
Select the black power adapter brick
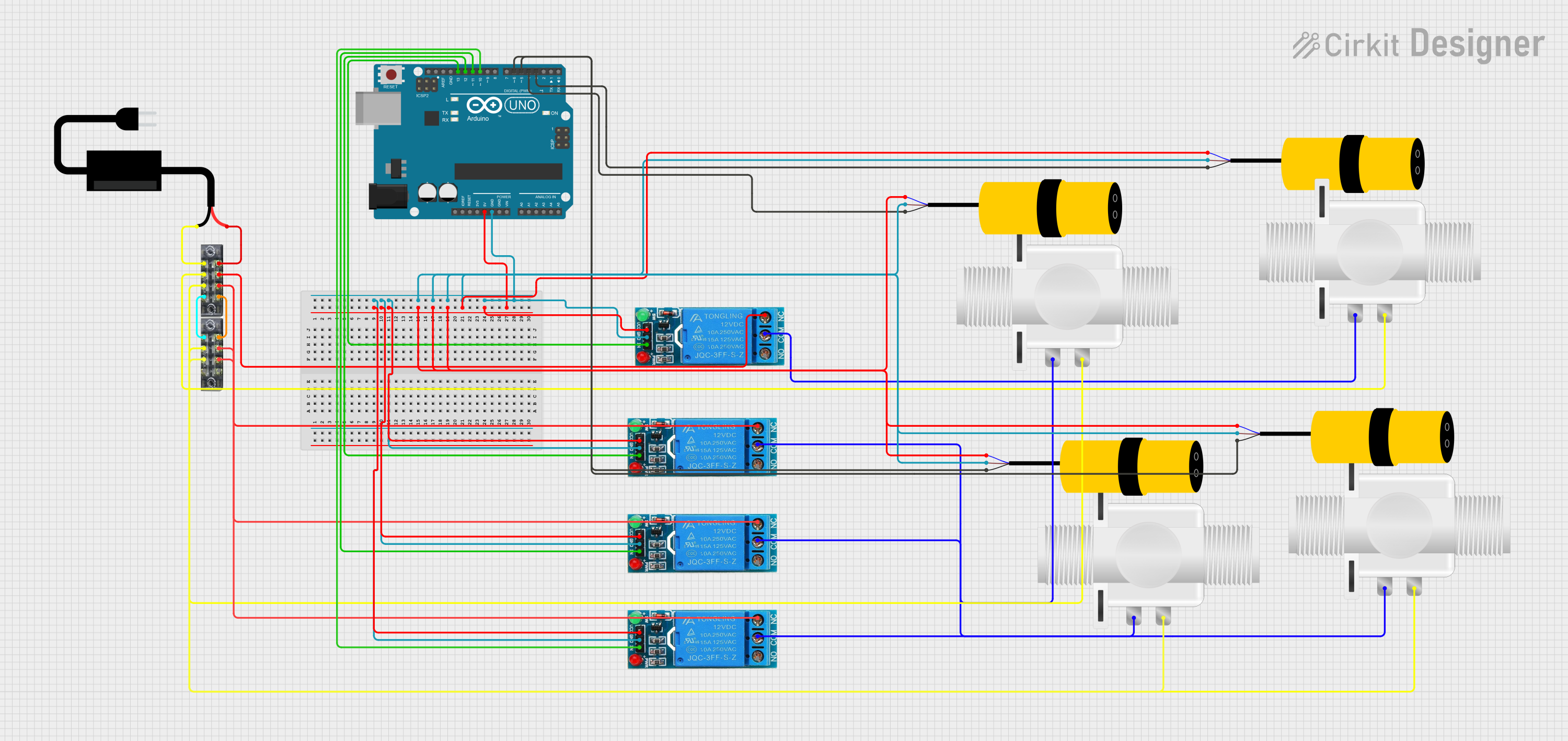click(x=124, y=171)
